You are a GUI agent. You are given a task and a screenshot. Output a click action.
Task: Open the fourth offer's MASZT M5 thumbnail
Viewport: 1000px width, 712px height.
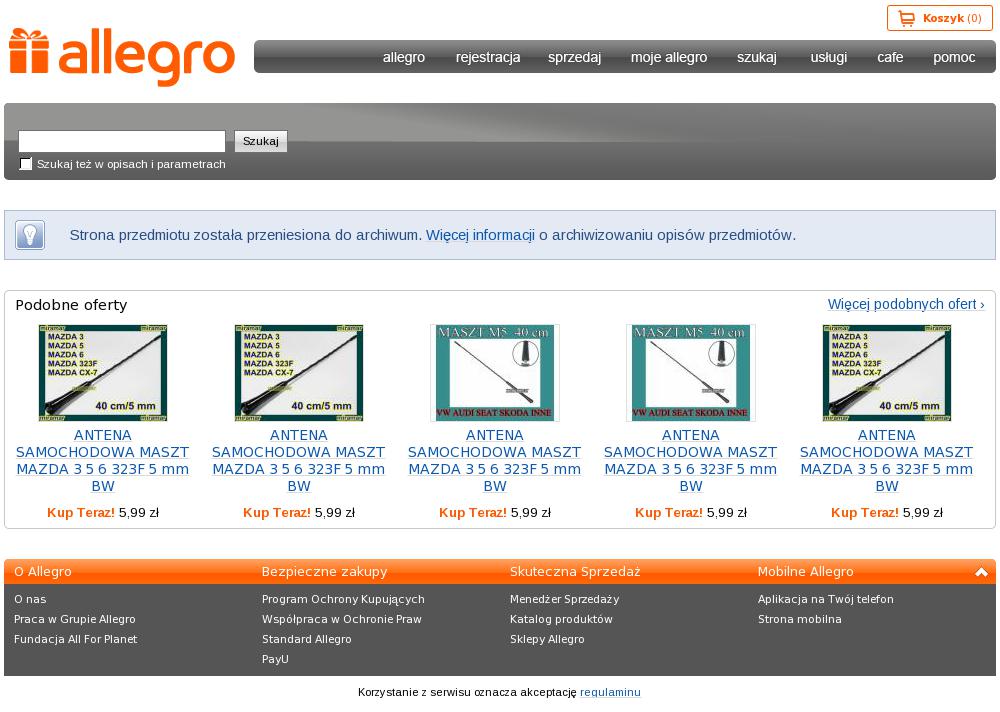[x=691, y=373]
